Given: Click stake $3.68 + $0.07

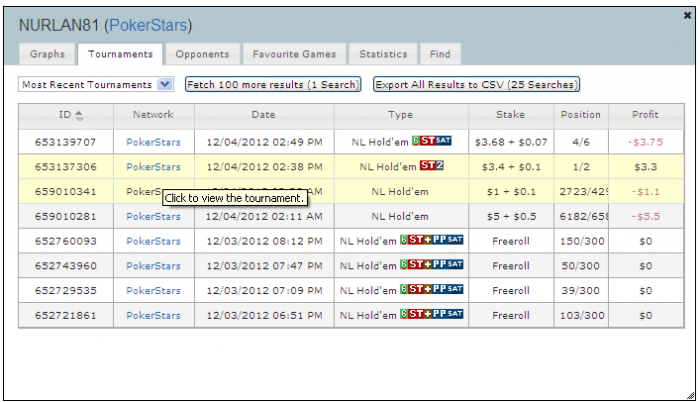Looking at the screenshot, I should (511, 142).
